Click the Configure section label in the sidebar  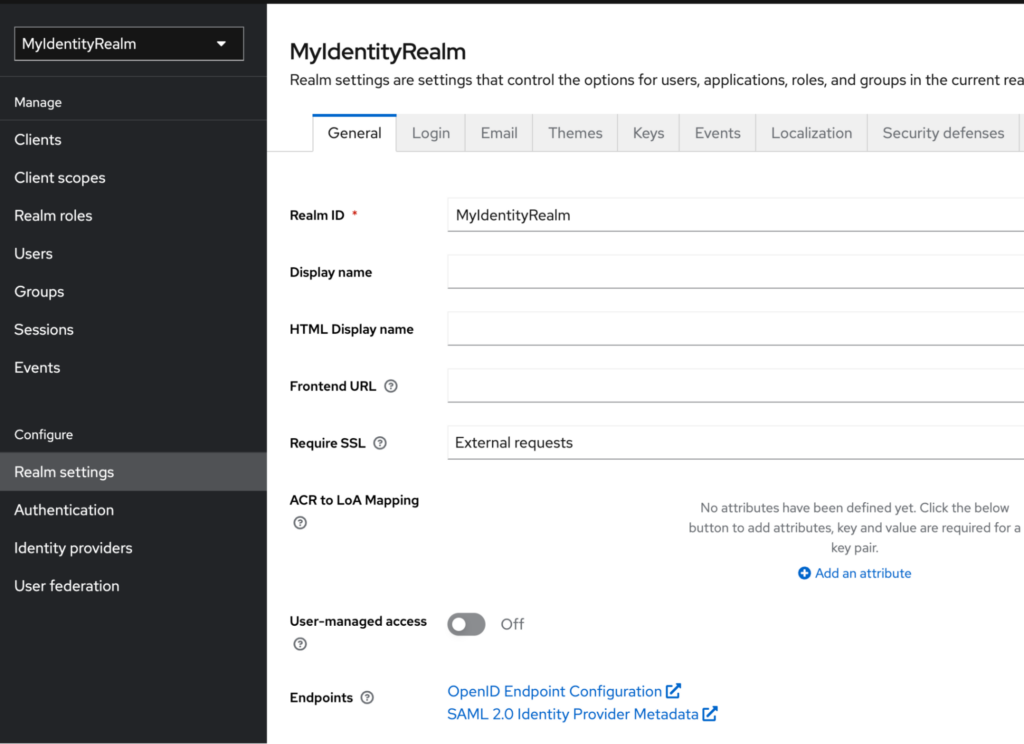tap(44, 434)
